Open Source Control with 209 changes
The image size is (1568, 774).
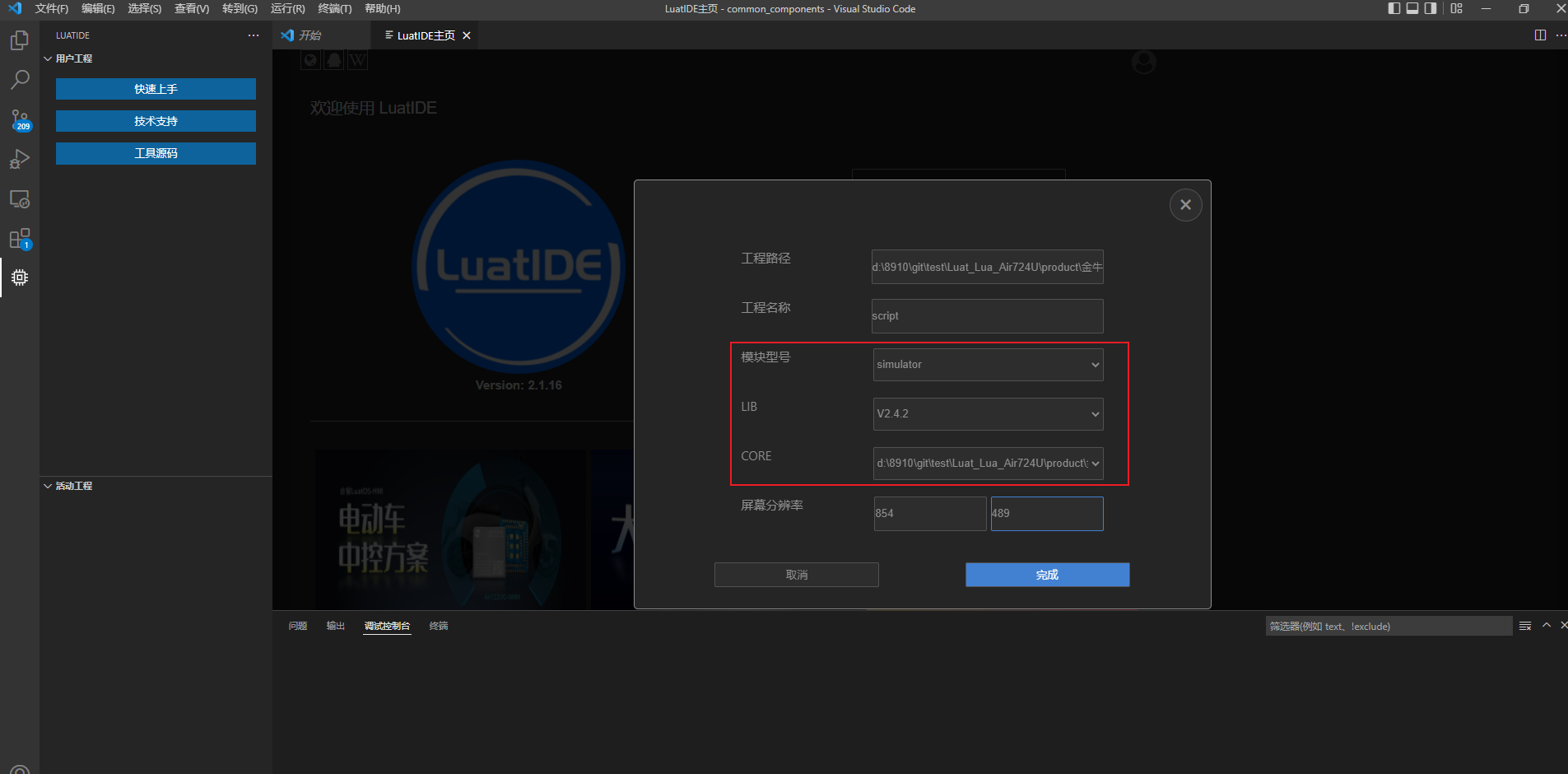[x=20, y=120]
